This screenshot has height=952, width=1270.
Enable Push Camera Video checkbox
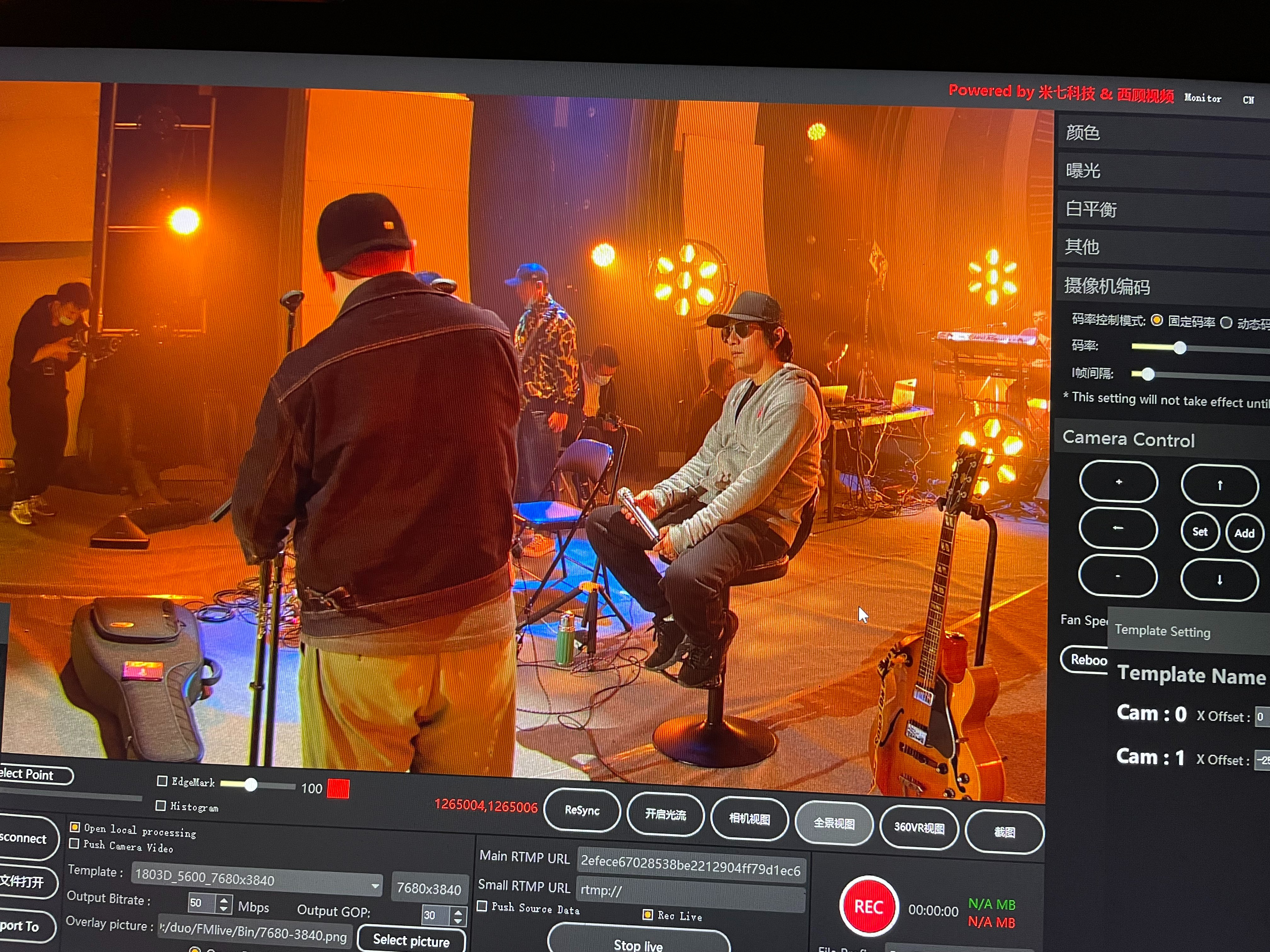click(74, 843)
